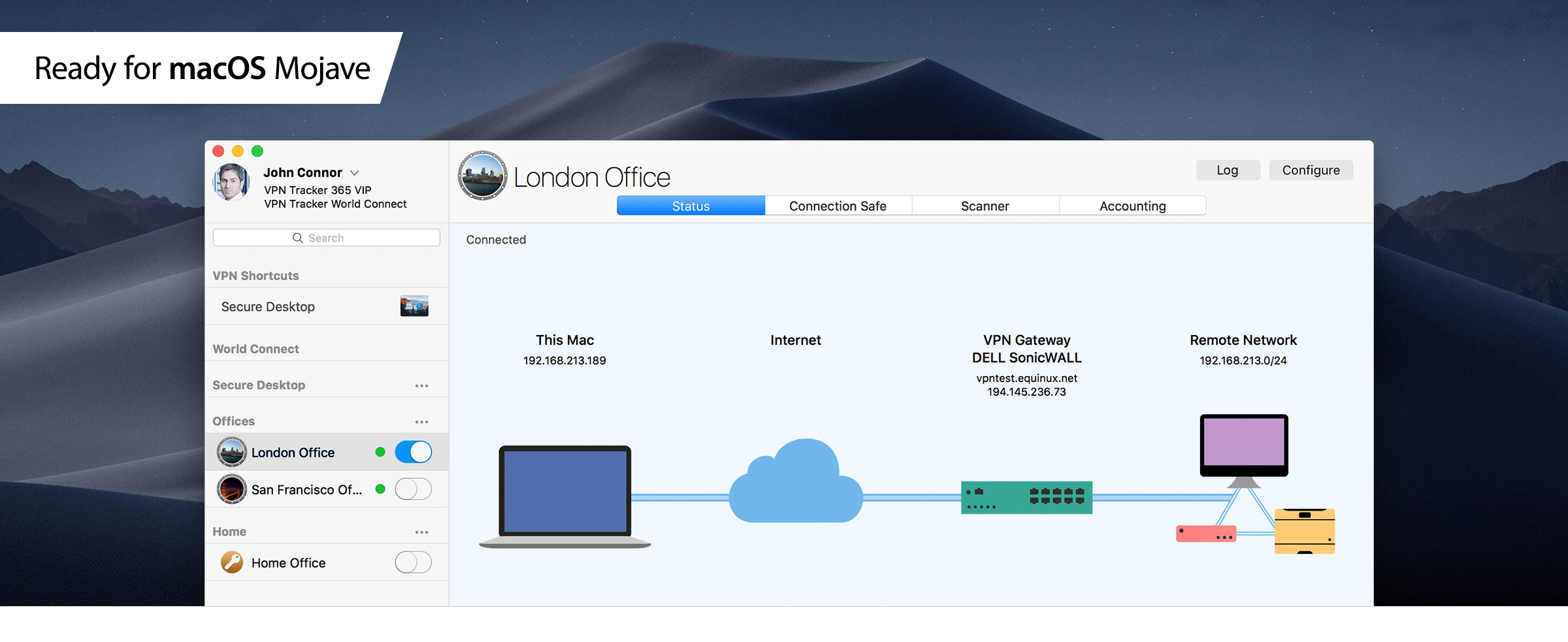Open the Log button
Viewport: 1568px width, 642px height.
coord(1227,170)
